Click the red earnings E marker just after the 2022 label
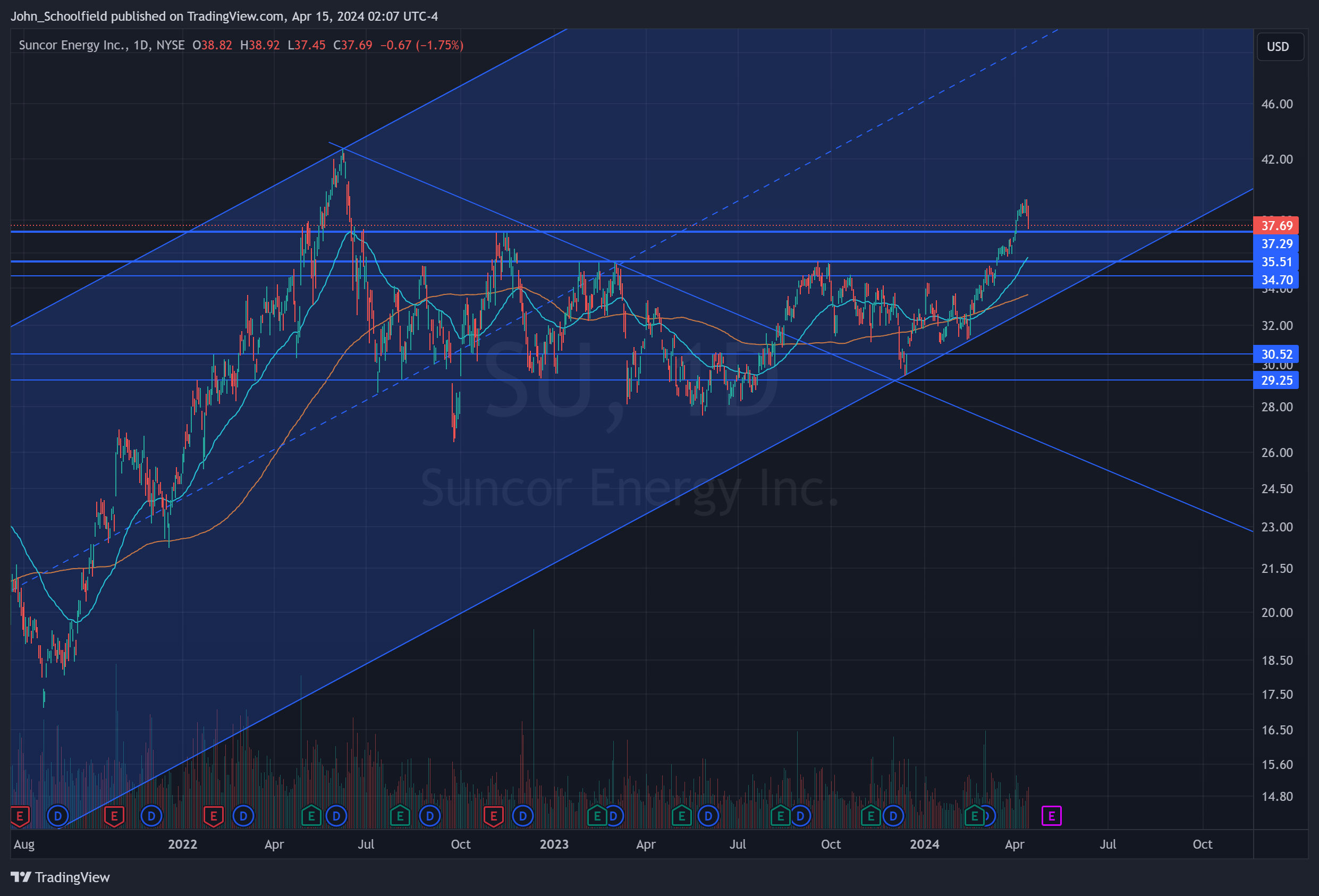Screen dimensions: 1319x896 coord(214,817)
